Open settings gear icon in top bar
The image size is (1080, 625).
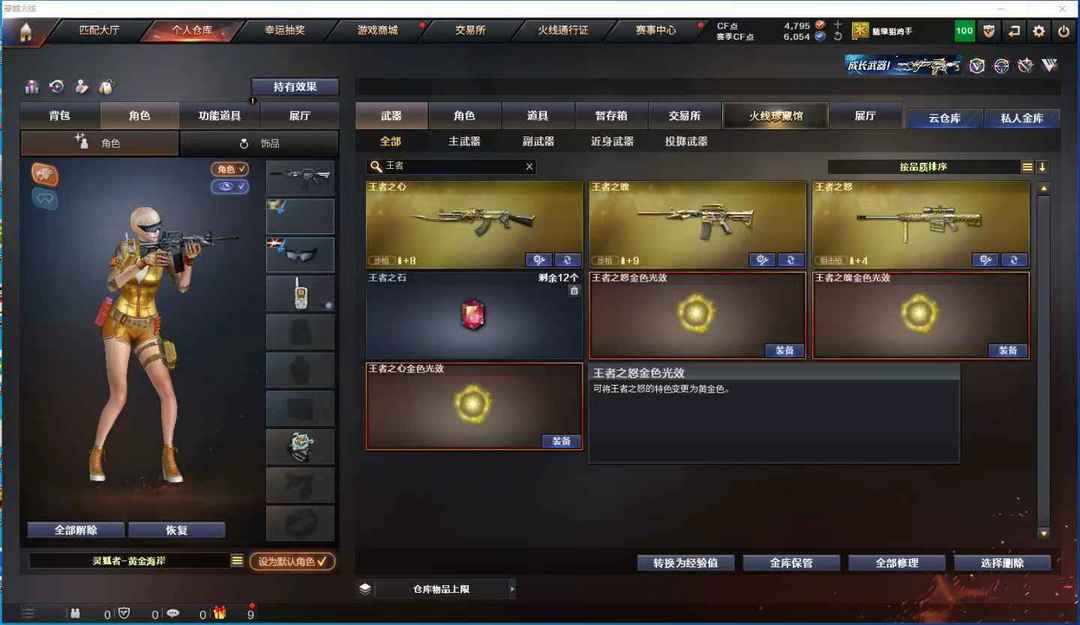[x=1039, y=31]
